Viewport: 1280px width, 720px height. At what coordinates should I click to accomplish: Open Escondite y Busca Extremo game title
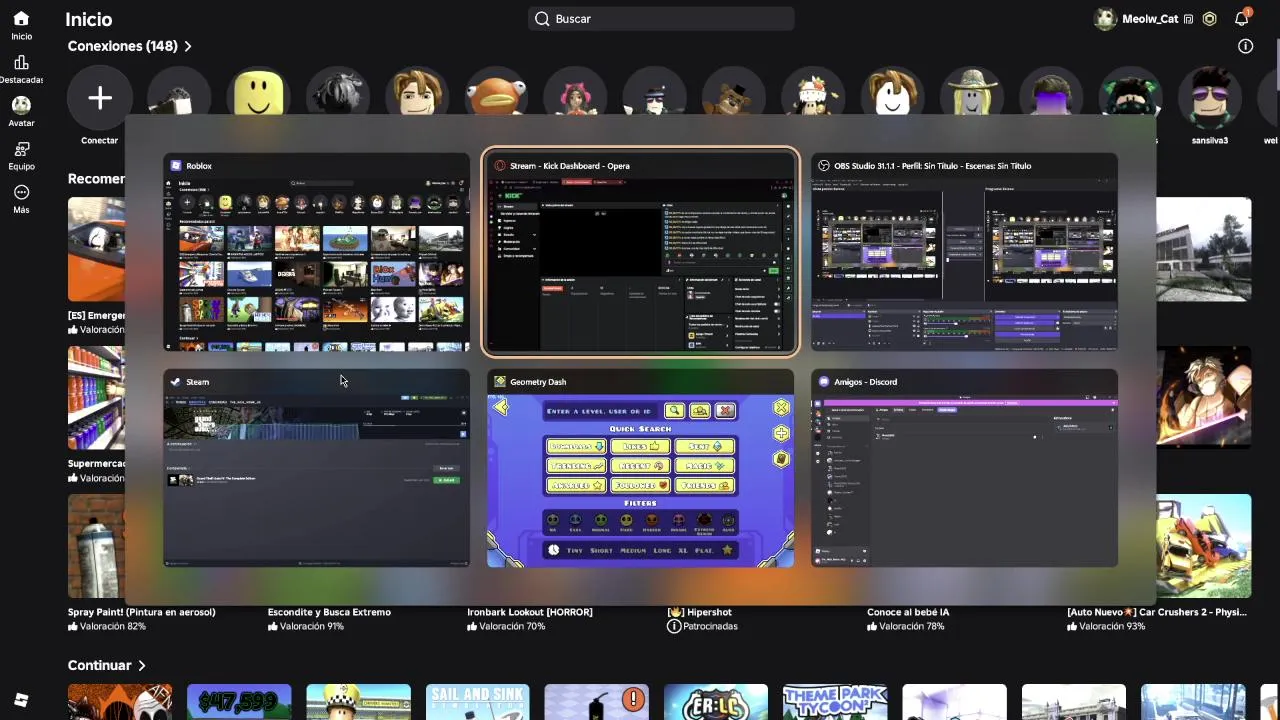tap(329, 612)
